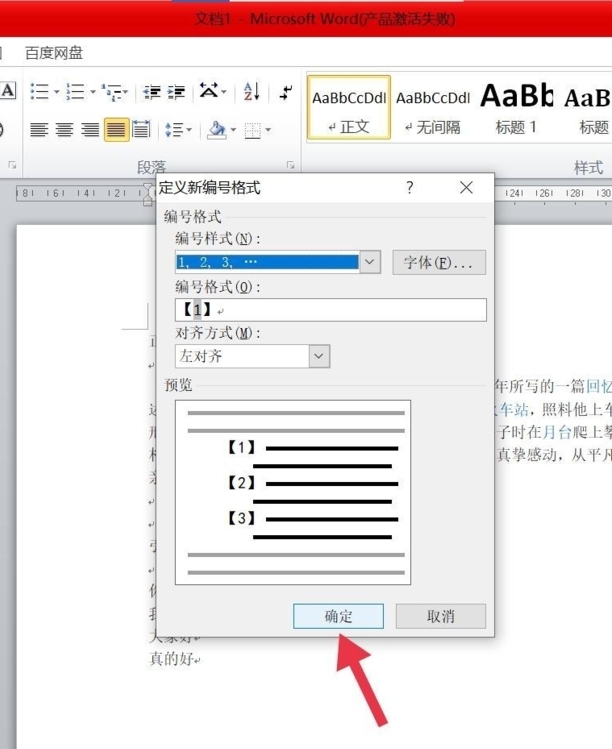Toggle justified alignment button
Image resolution: width=612 pixels, height=749 pixels.
coord(116,130)
